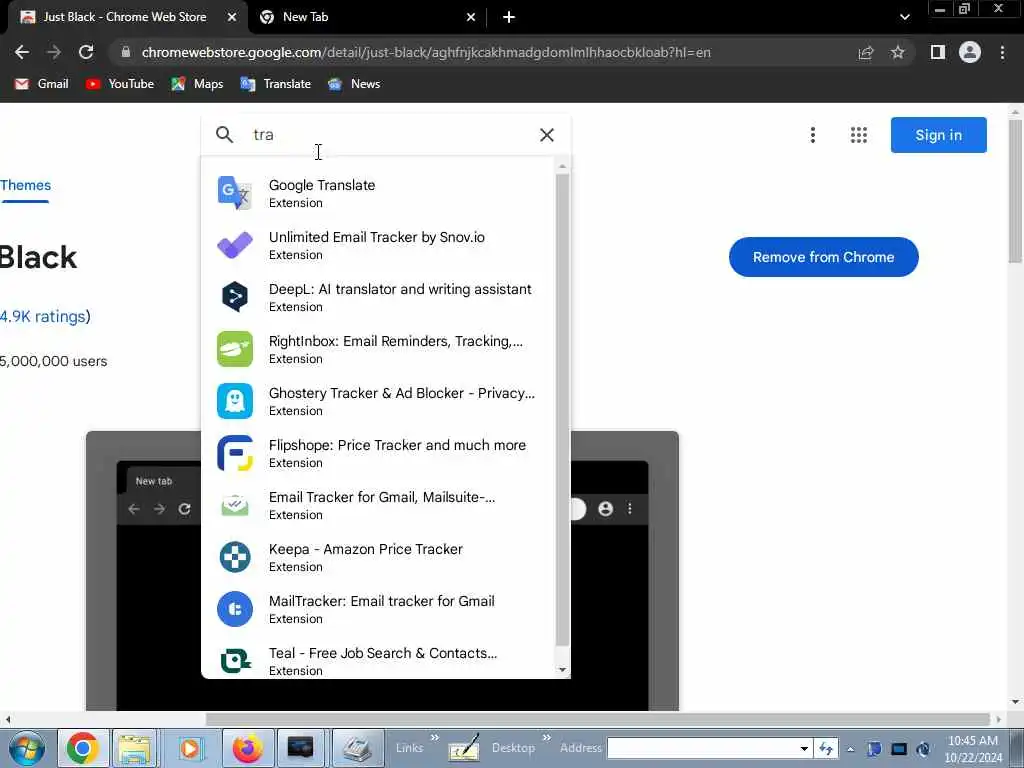Click the DeepL translator hexagon icon
Screen dimensions: 1024x768
point(234,296)
